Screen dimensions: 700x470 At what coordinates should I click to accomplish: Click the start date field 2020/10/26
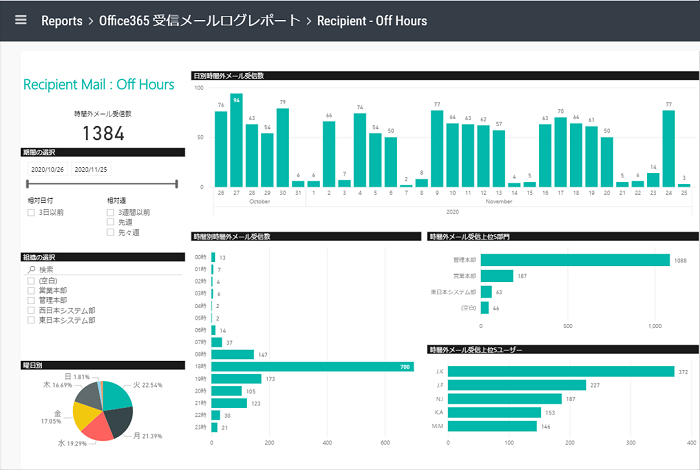point(46,168)
